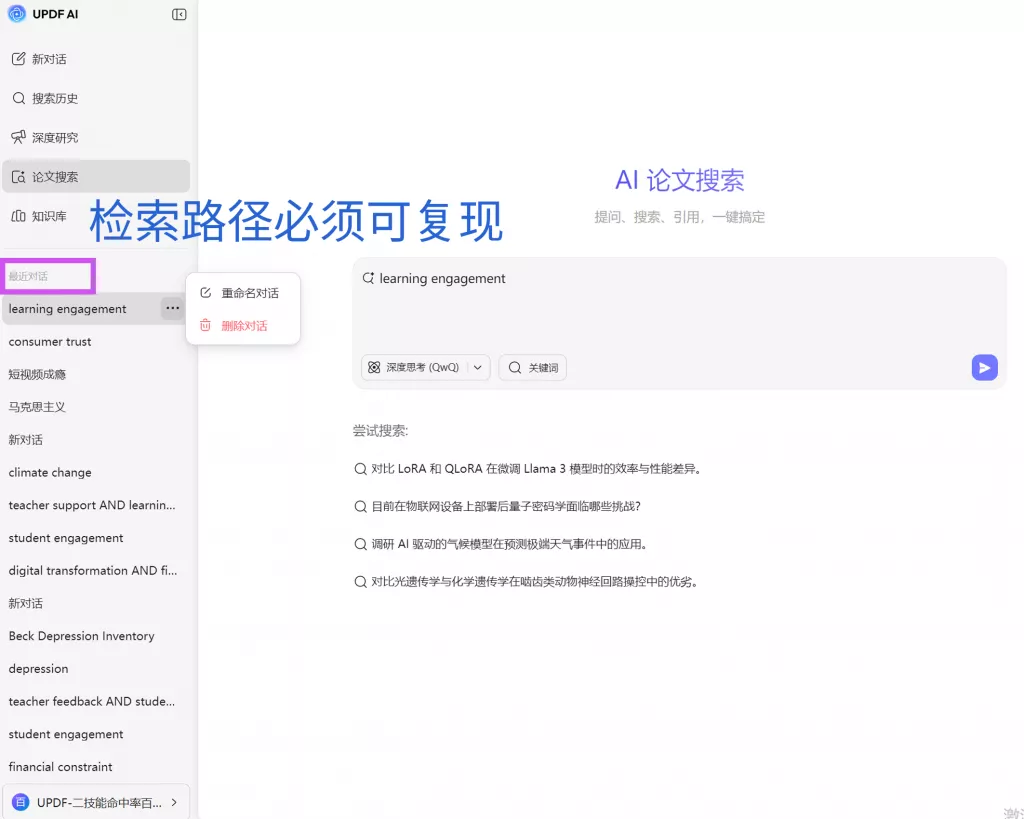Image resolution: width=1024 pixels, height=819 pixels.
Task: Select the climate change conversation
Action: (50, 472)
